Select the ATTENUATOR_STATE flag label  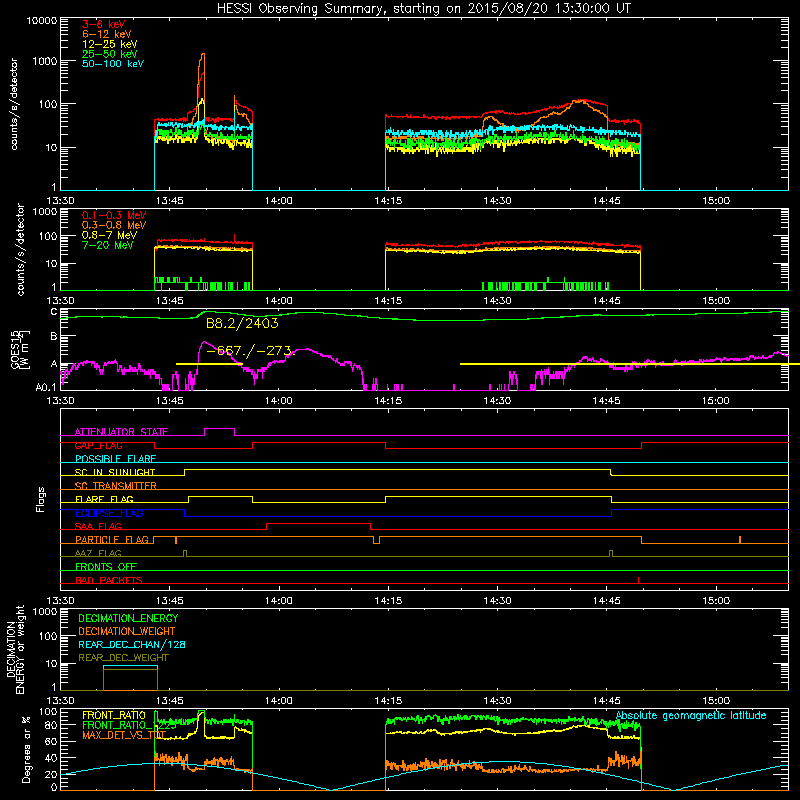tap(121, 432)
